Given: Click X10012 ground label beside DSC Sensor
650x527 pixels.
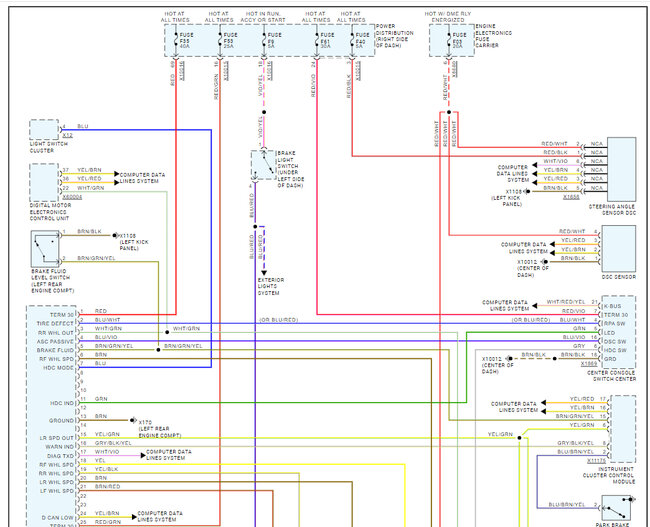Looking at the screenshot, I should point(527,262).
